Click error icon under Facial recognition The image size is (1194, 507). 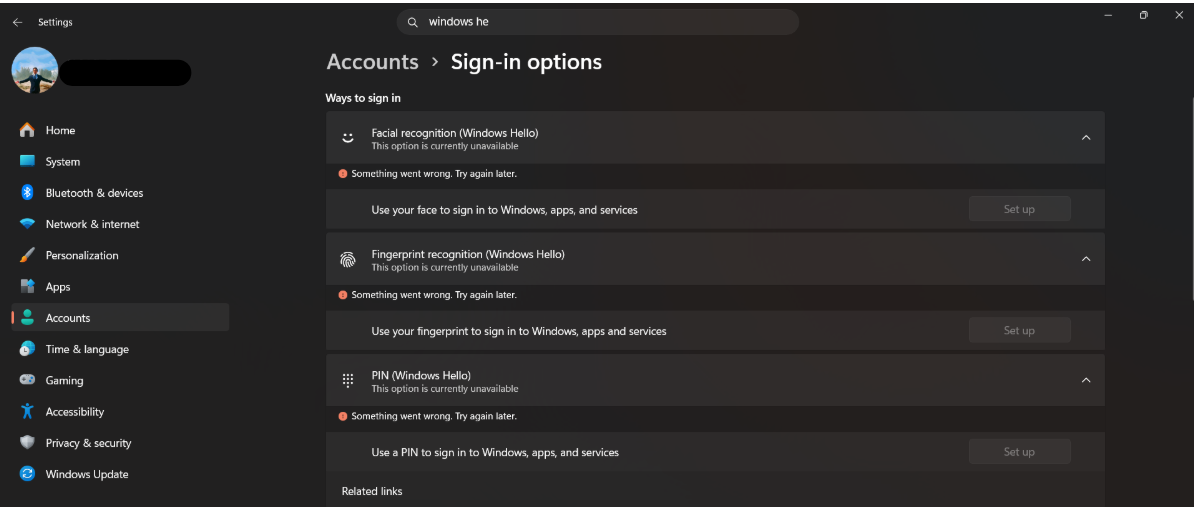pos(343,174)
